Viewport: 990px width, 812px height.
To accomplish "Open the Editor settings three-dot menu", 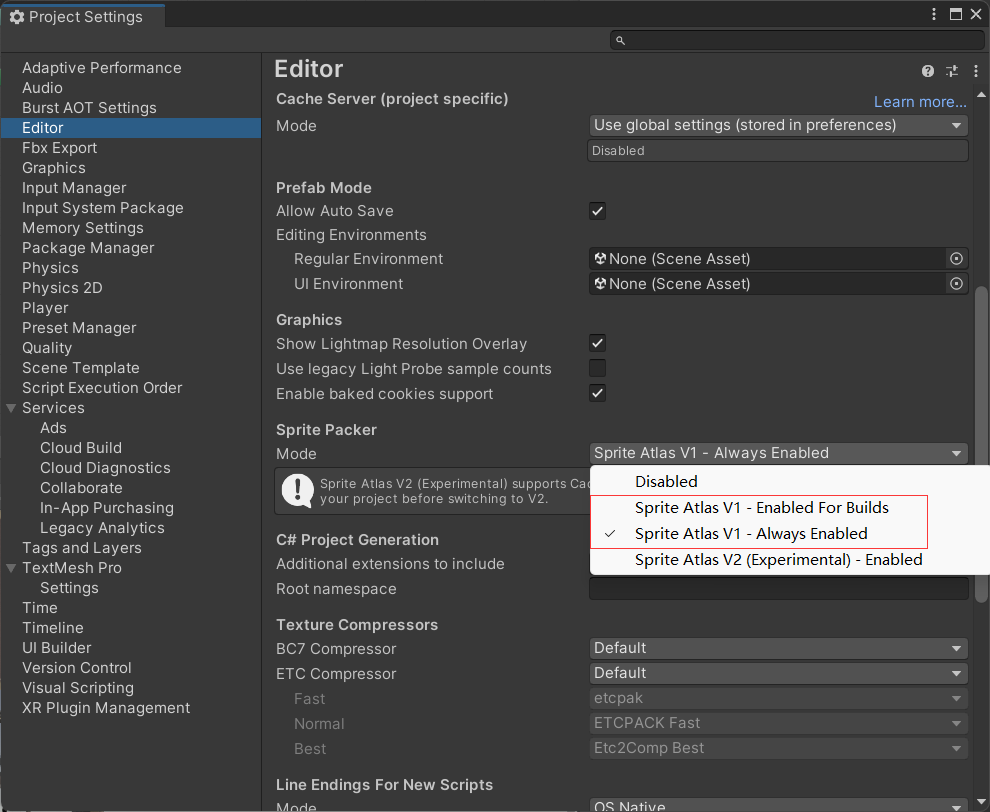I will coord(975,71).
